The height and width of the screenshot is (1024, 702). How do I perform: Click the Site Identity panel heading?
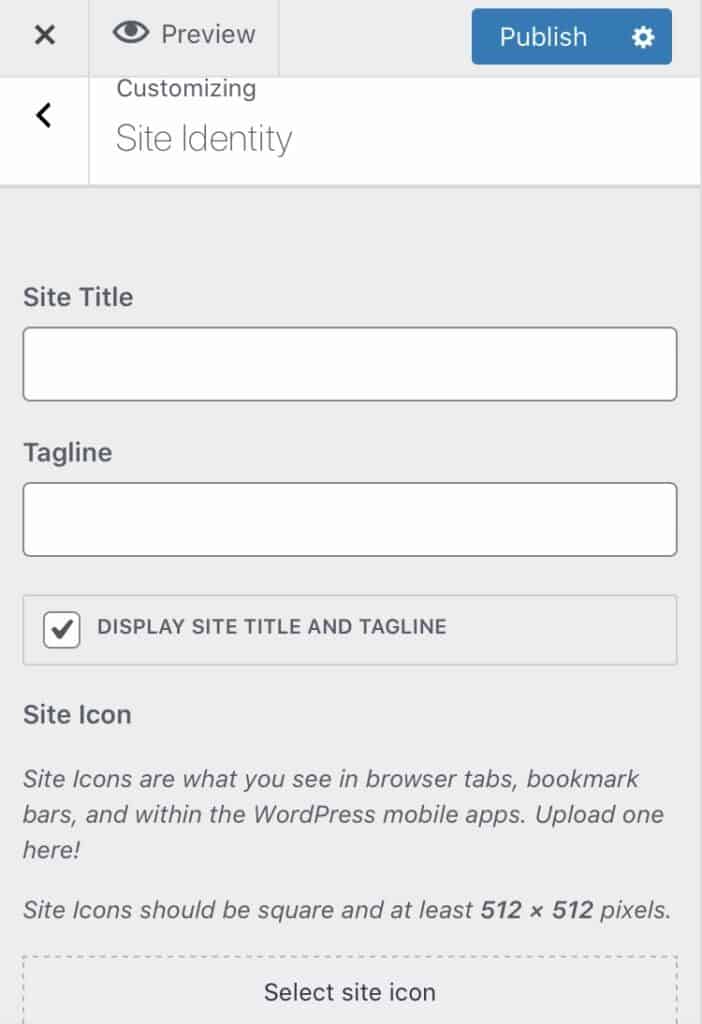click(204, 138)
